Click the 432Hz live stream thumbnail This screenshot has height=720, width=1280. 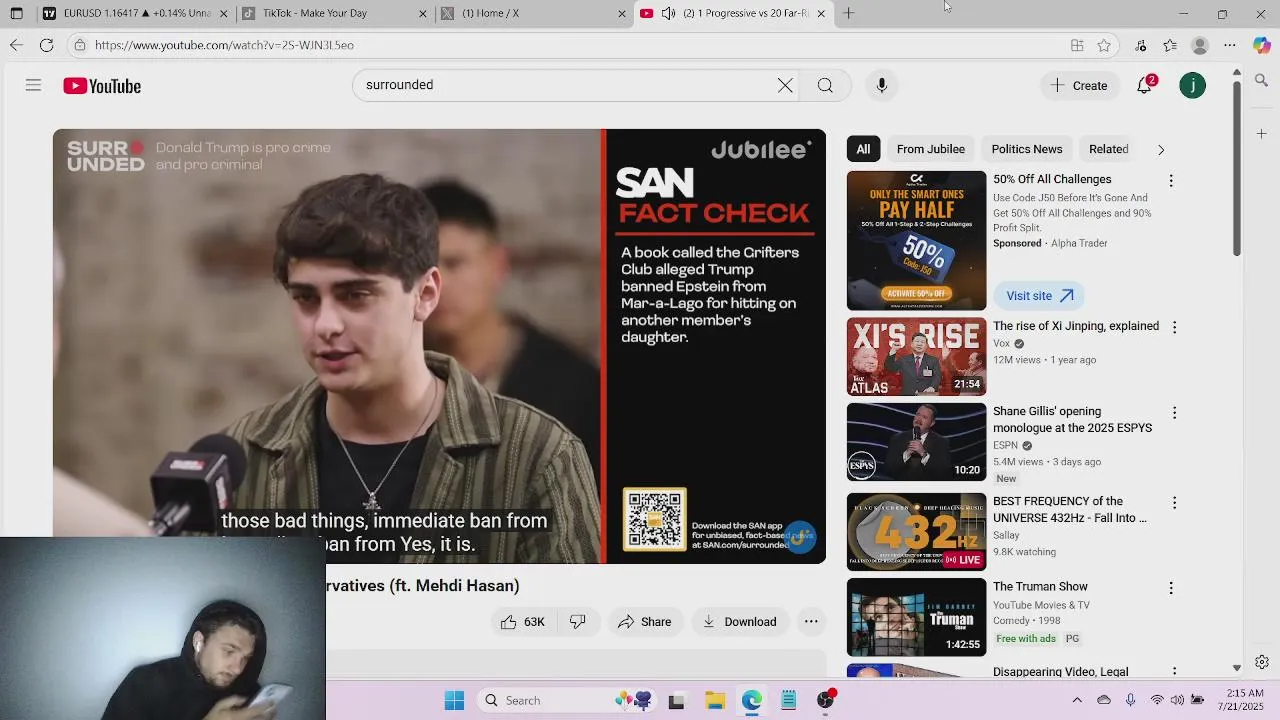click(916, 531)
